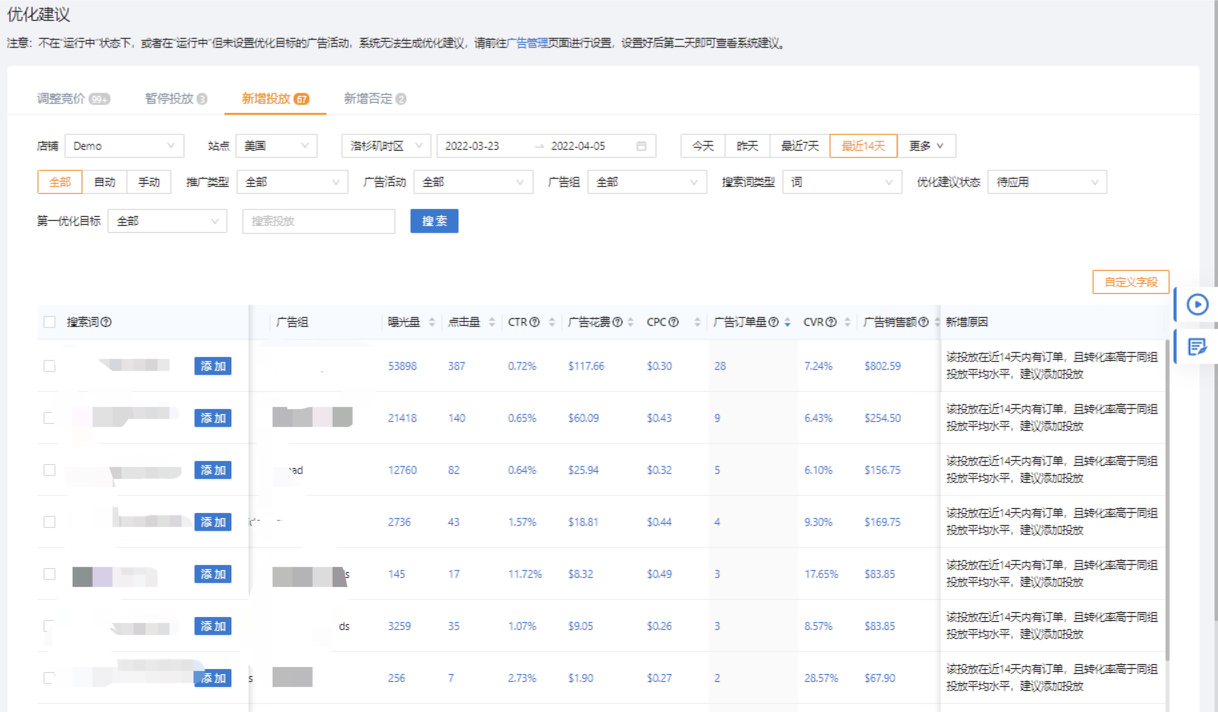This screenshot has height=712, width=1218.
Task: Click the video tutorial play icon
Action: click(x=1197, y=305)
